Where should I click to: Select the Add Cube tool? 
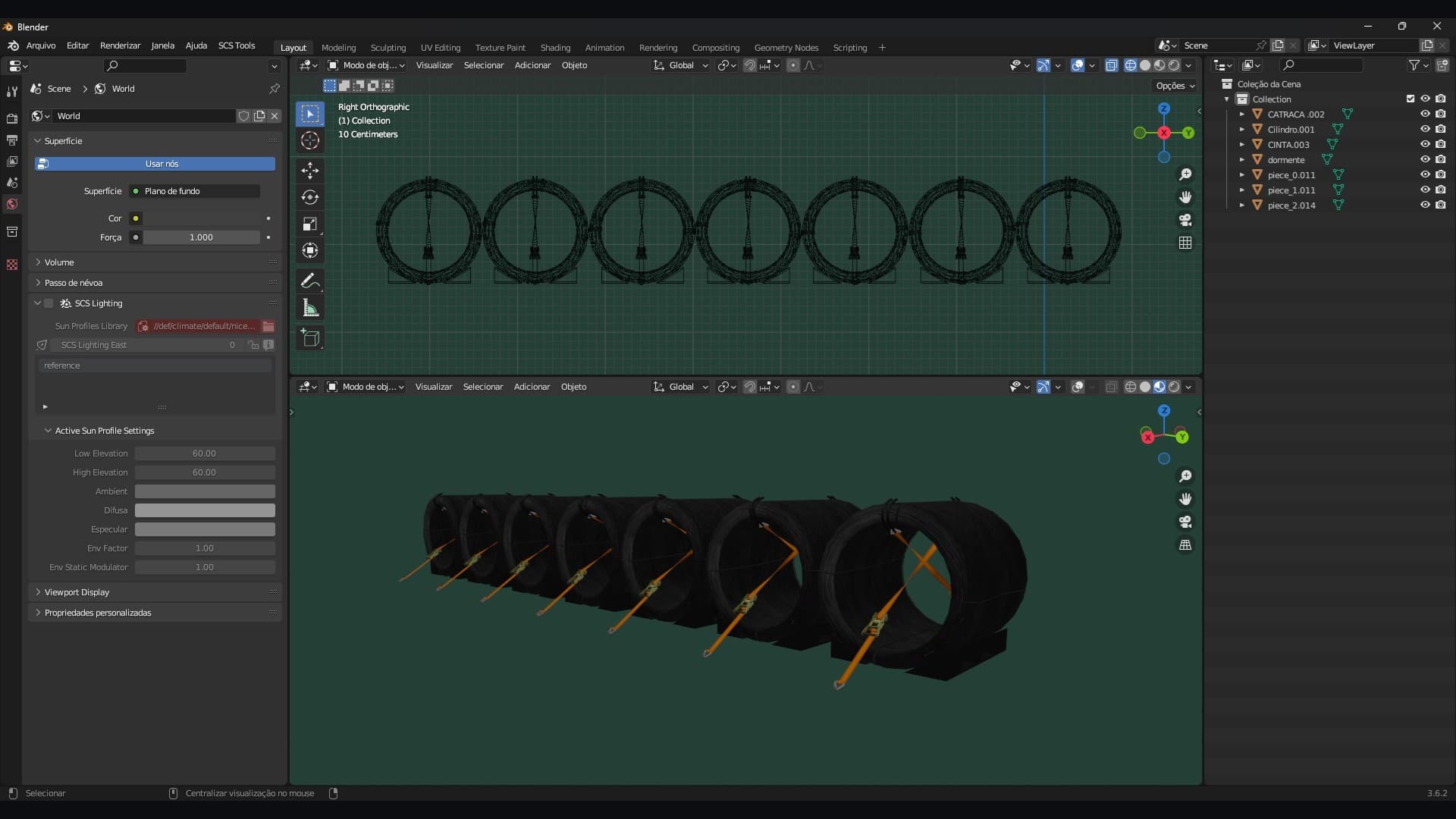[x=309, y=338]
